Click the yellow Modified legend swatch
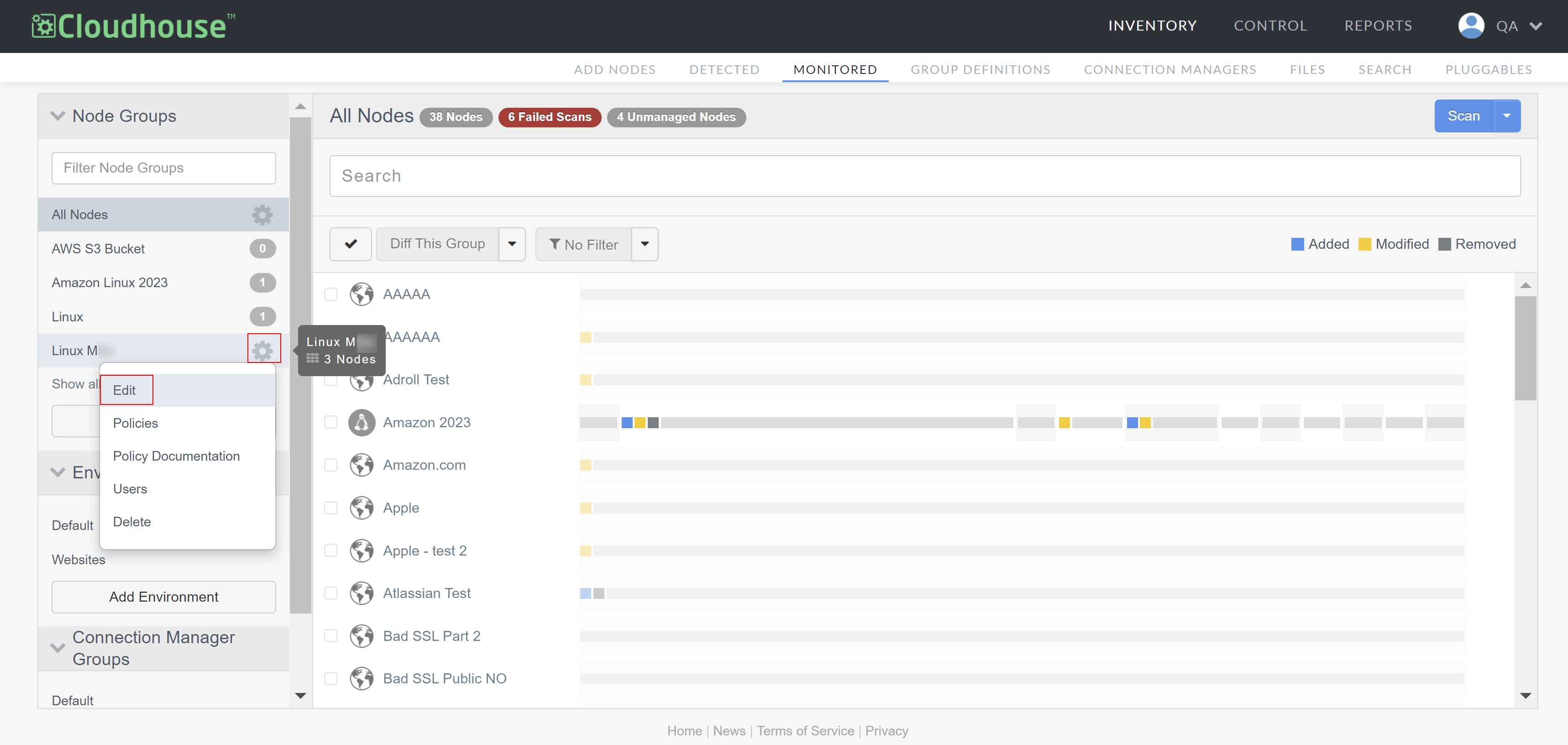The width and height of the screenshot is (1568, 745). [1365, 244]
